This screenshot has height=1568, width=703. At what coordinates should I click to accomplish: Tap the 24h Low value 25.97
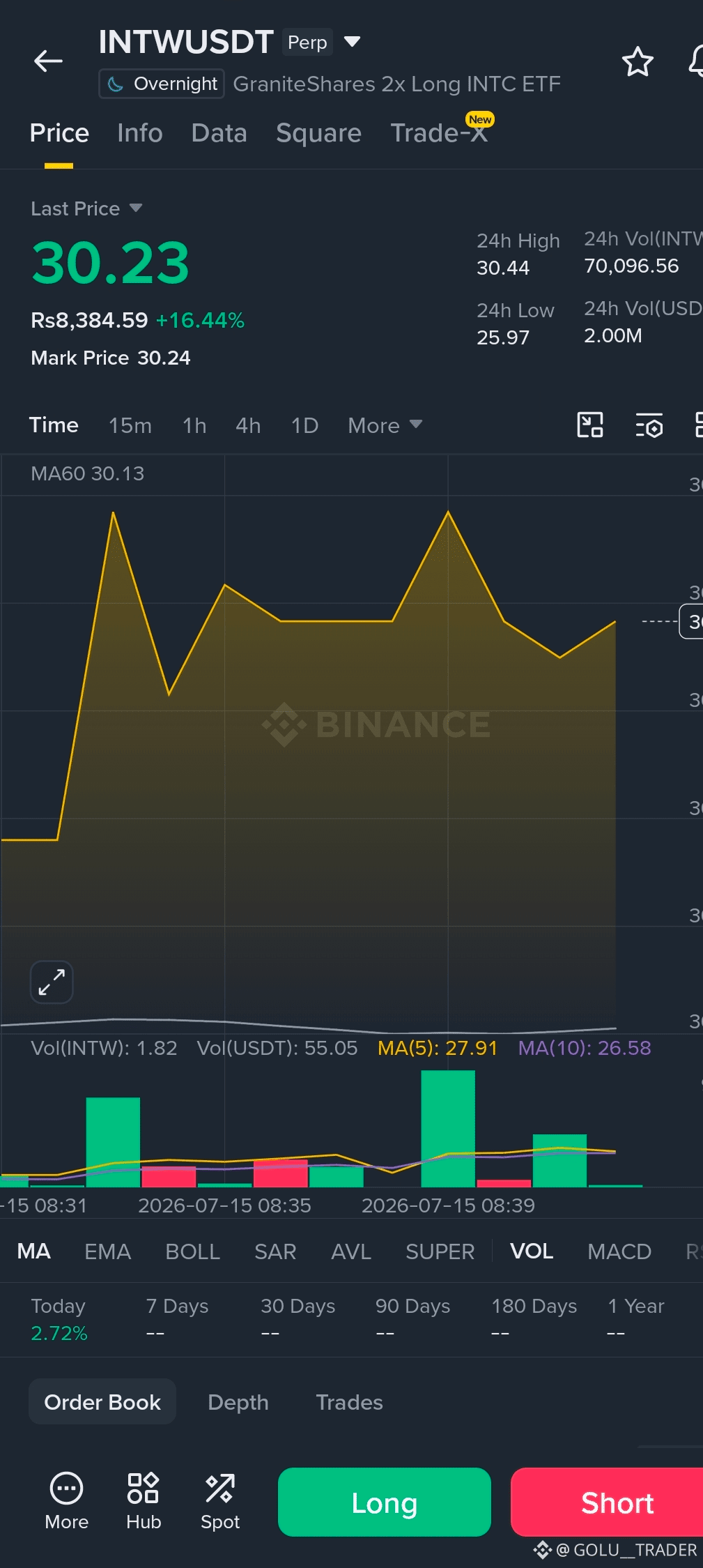pyautogui.click(x=503, y=337)
